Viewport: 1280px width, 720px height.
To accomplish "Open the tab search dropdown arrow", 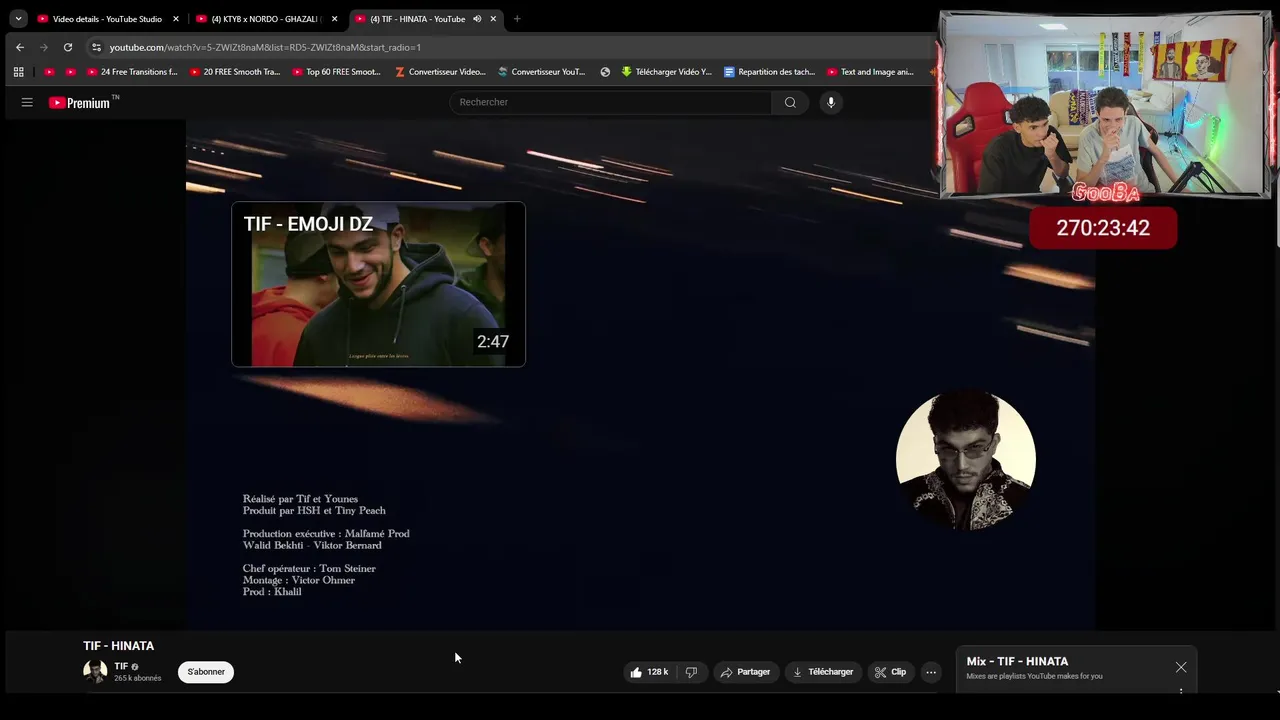I will (18, 18).
